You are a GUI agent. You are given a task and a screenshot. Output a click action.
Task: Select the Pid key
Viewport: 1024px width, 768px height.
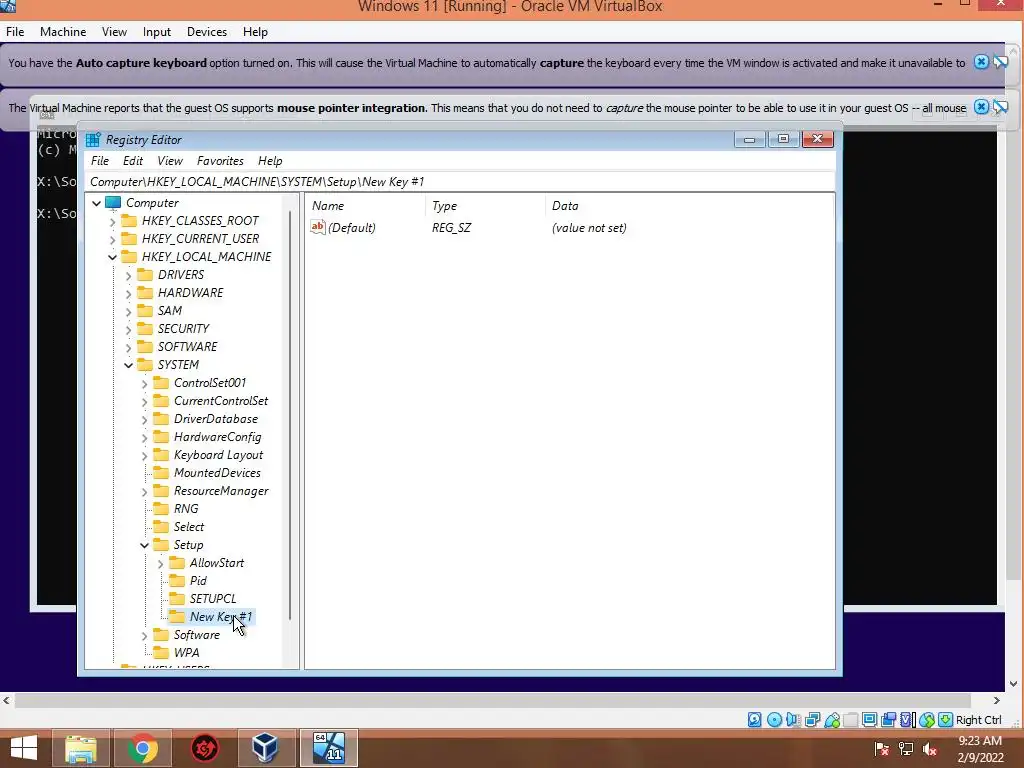[198, 581]
